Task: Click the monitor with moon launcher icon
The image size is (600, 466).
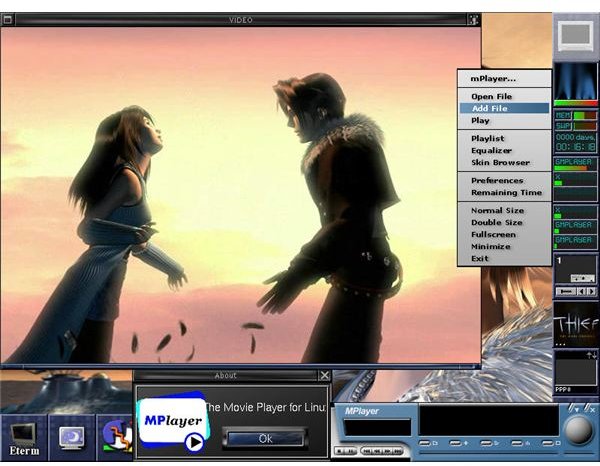Action: 72,438
